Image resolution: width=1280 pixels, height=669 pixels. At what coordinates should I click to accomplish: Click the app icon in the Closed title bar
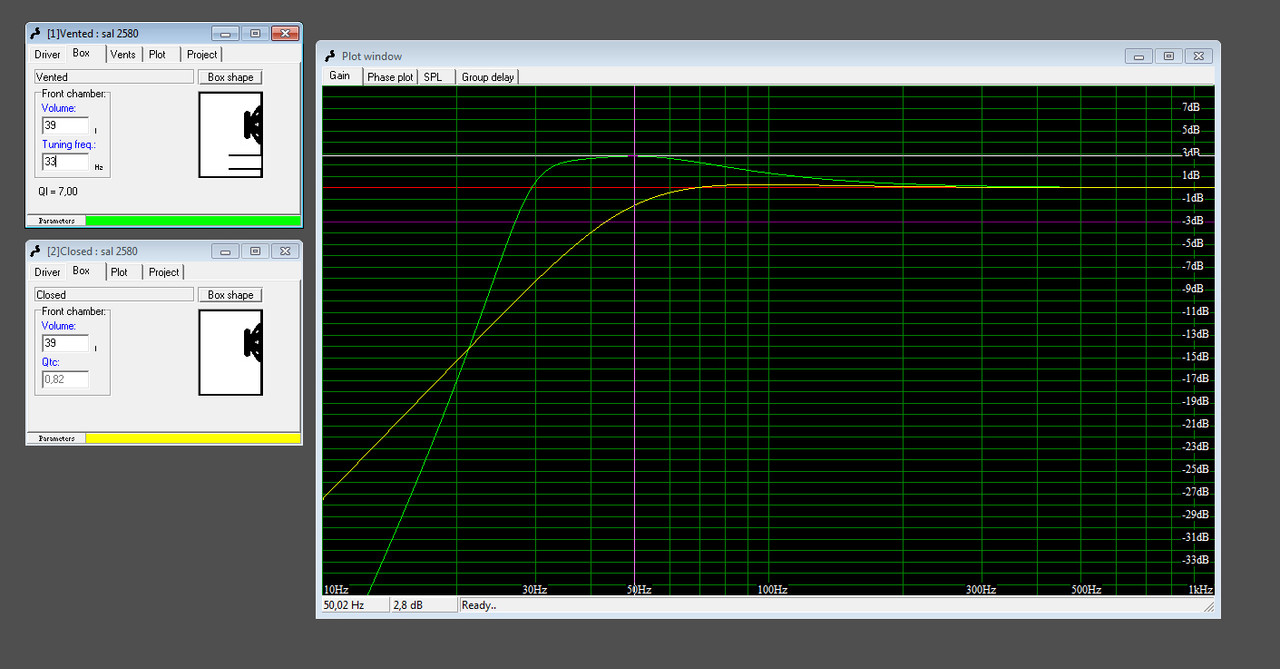tap(37, 251)
